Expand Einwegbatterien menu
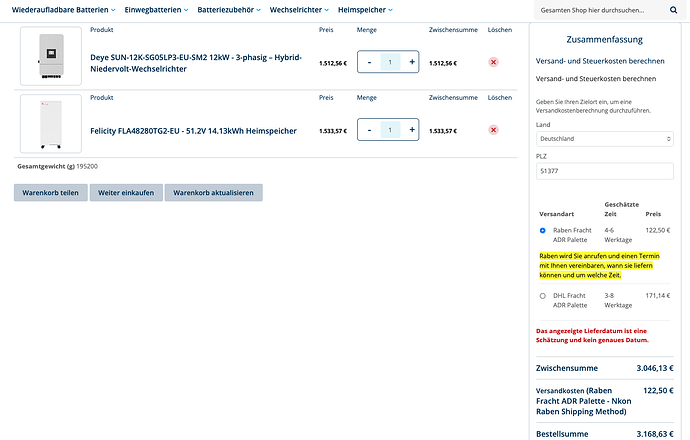This screenshot has height=440, width=690. [156, 10]
